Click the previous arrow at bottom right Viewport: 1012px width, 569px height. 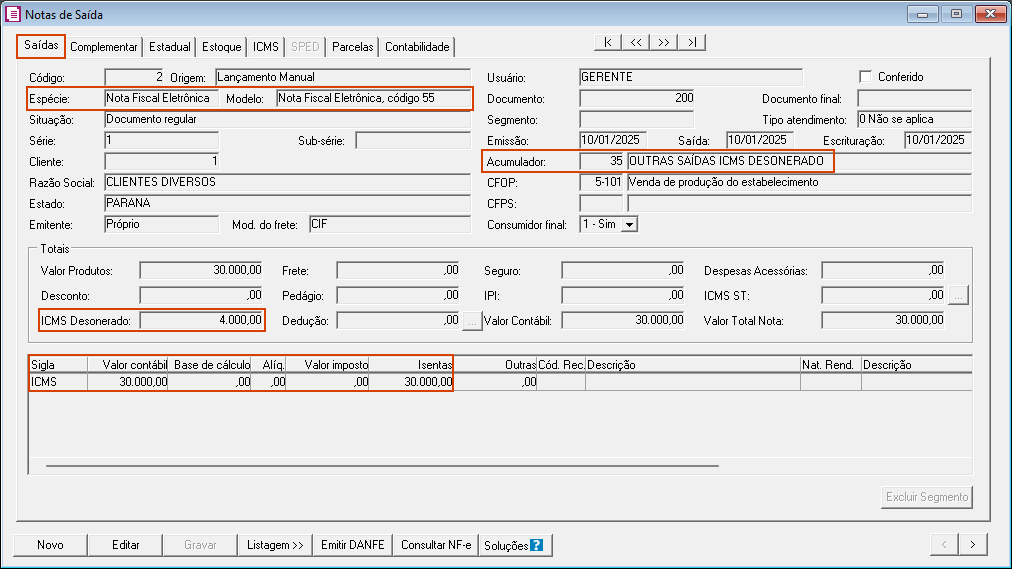[944, 544]
